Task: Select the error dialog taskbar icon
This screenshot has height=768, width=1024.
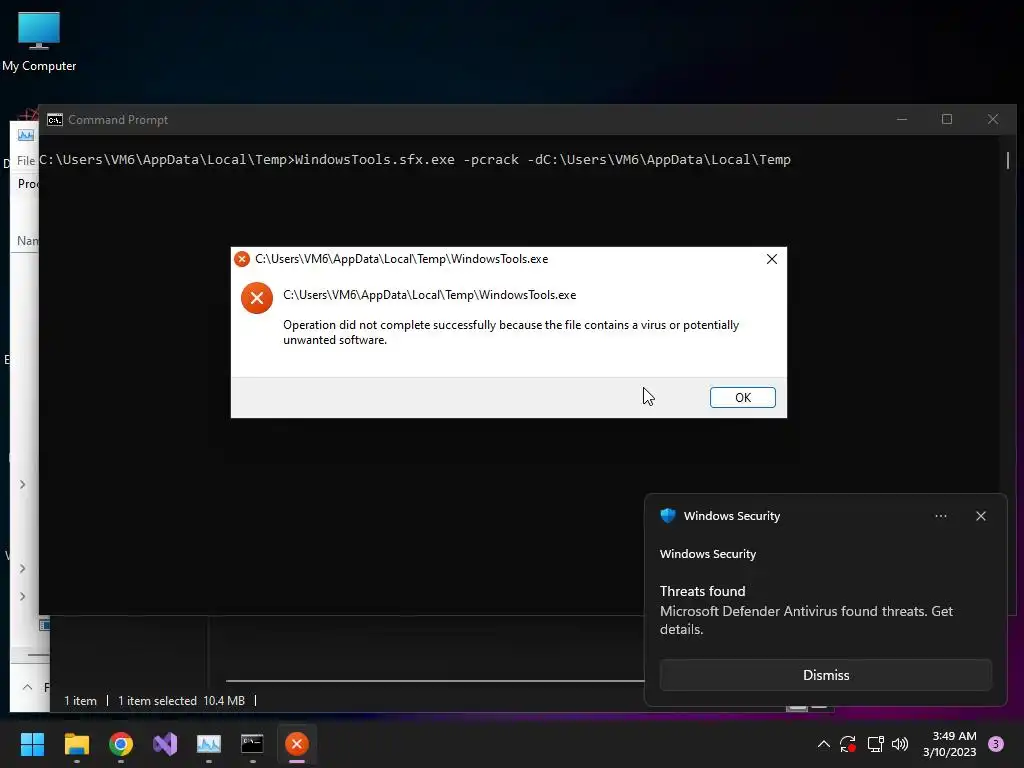Action: [296, 744]
